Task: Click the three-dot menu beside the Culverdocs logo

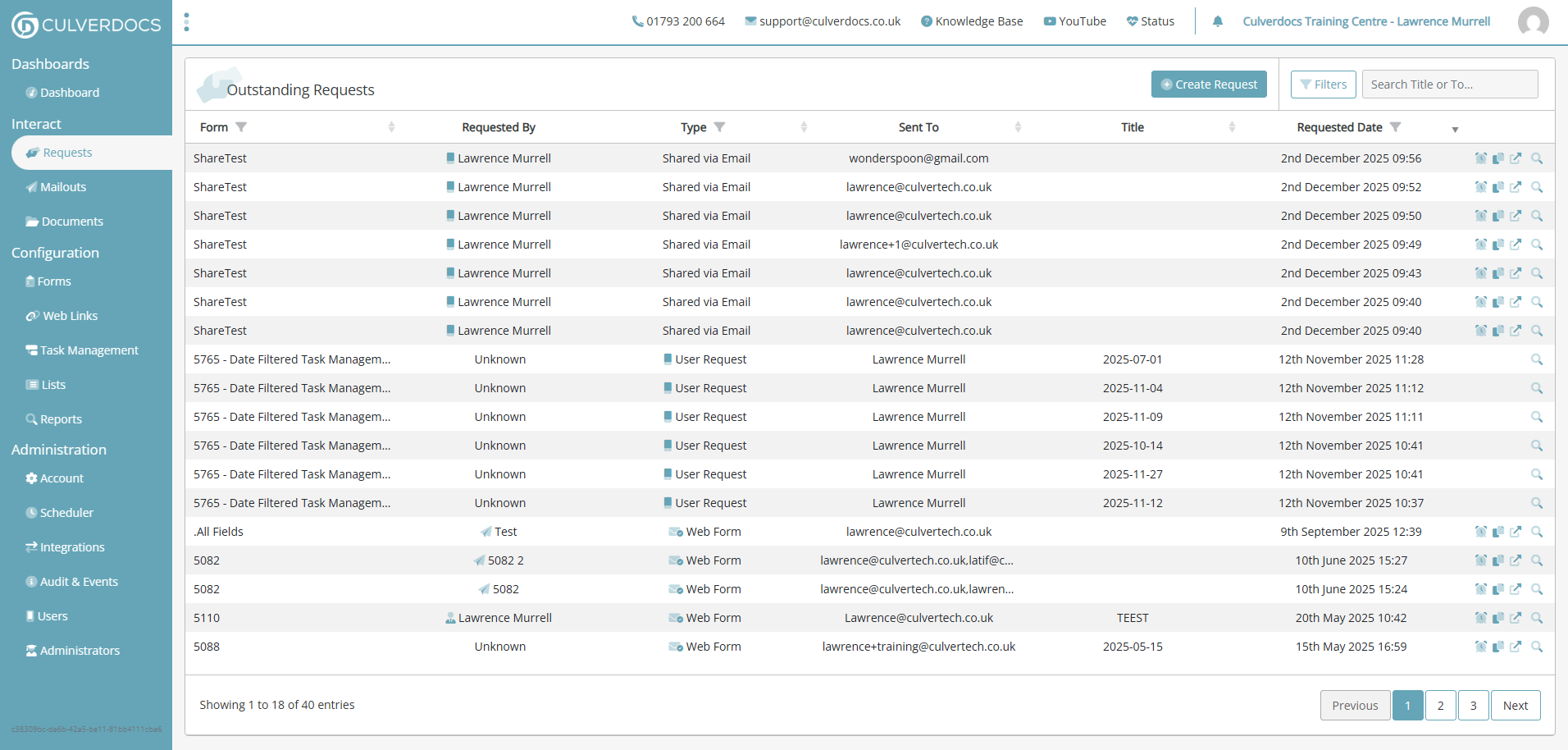Action: coord(187,22)
